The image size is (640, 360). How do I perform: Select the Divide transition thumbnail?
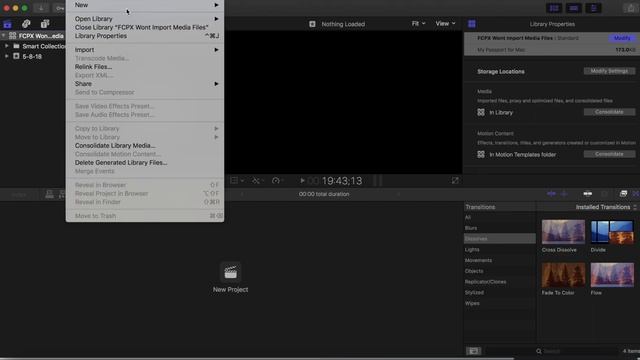point(612,232)
